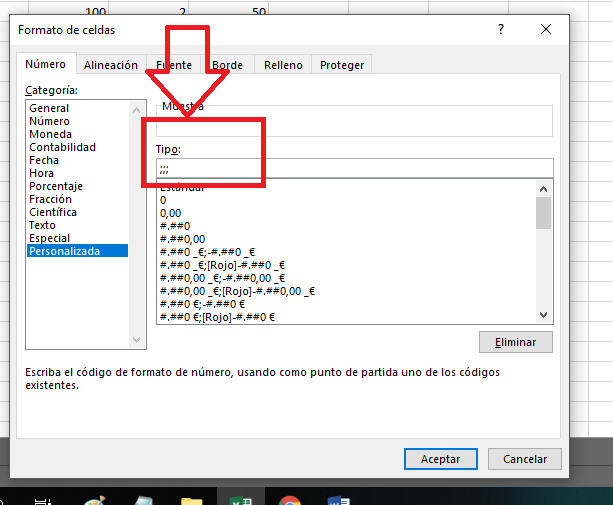Switch to the Relleno tab
Image resolution: width=613 pixels, height=505 pixels.
coord(283,65)
